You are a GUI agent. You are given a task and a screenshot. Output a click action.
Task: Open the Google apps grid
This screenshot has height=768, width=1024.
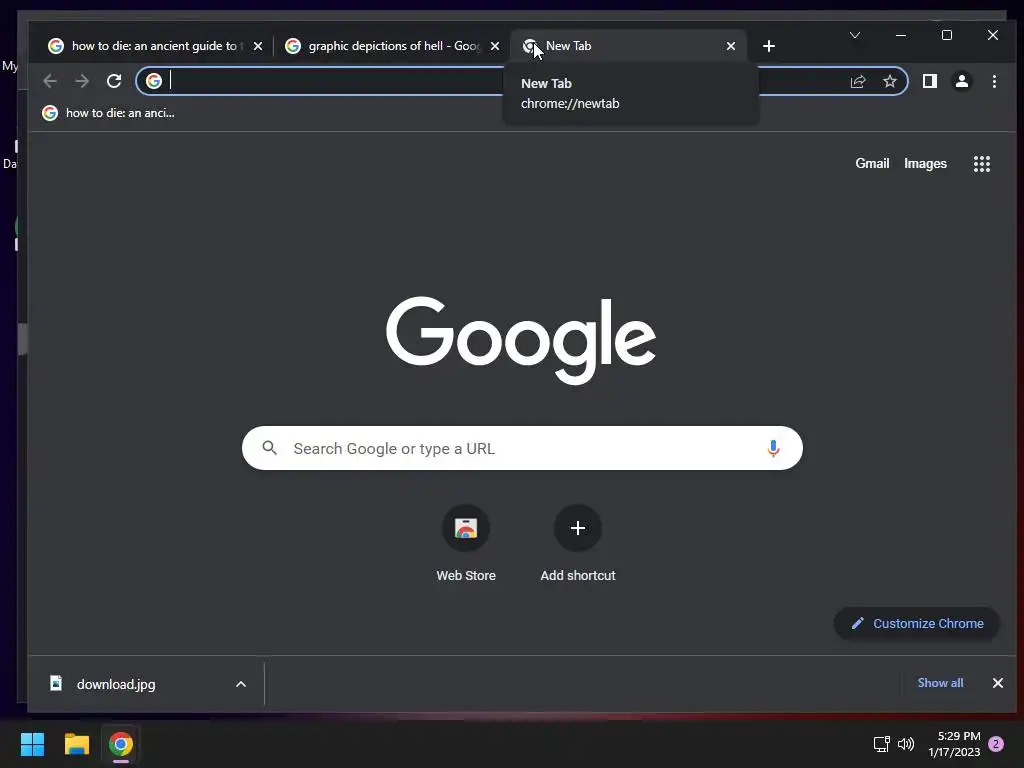(x=982, y=164)
